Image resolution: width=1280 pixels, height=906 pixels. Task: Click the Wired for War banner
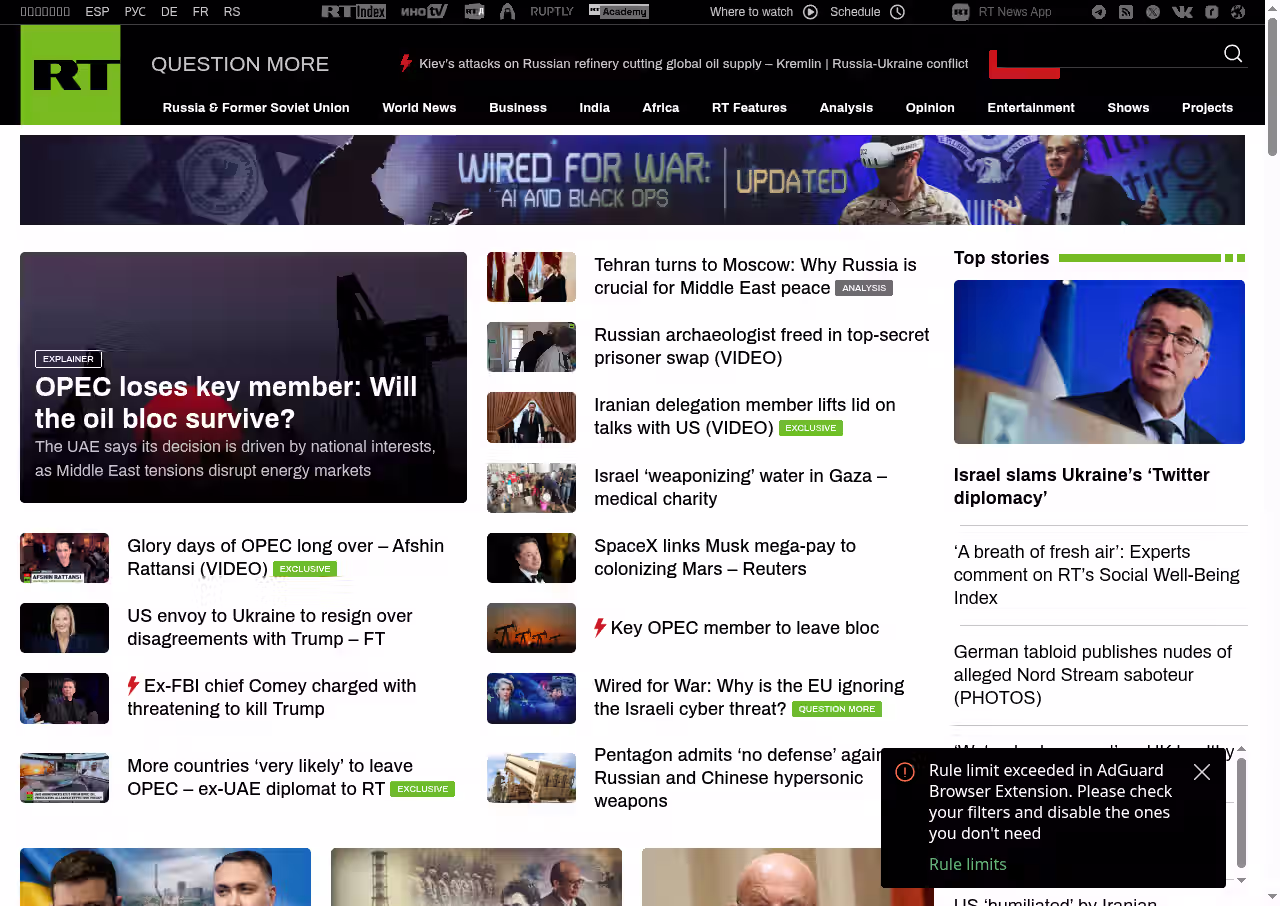632,180
